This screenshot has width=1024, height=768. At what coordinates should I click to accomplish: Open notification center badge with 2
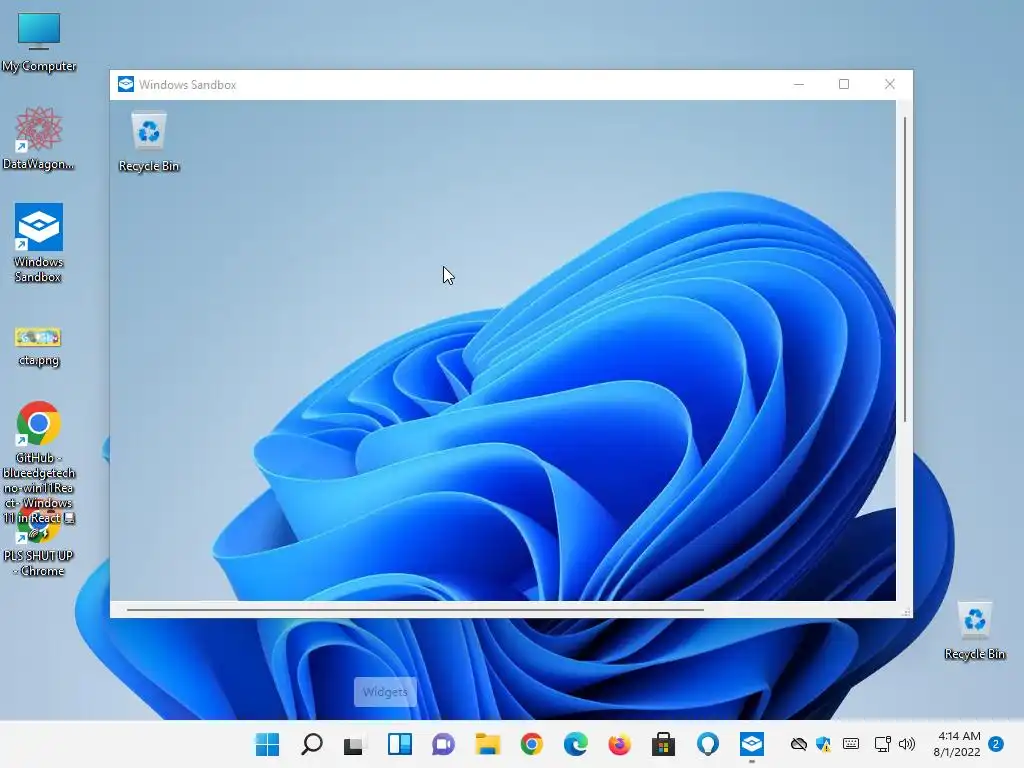pos(996,744)
